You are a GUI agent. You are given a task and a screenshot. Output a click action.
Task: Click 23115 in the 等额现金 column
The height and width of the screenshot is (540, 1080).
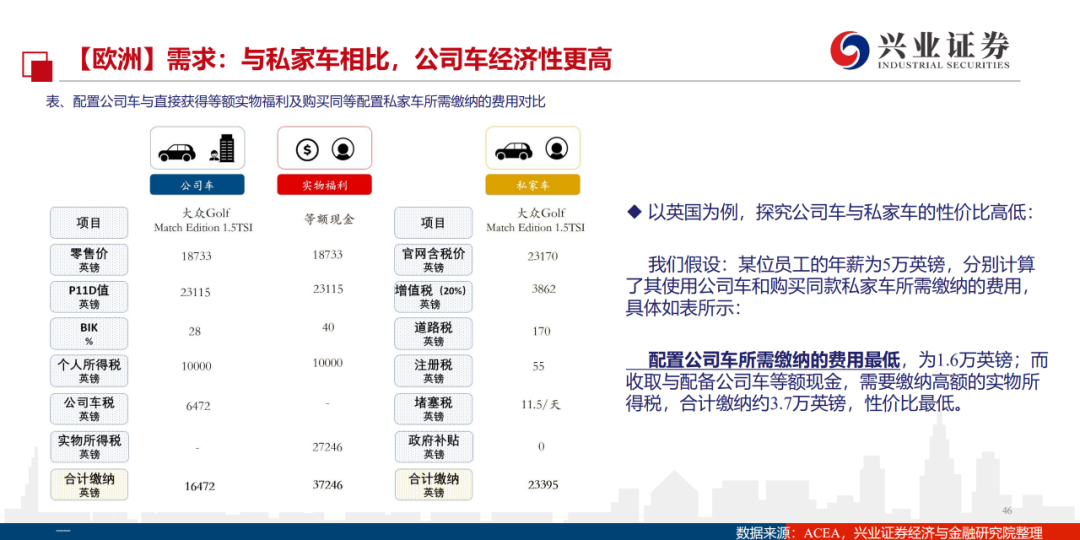click(328, 289)
